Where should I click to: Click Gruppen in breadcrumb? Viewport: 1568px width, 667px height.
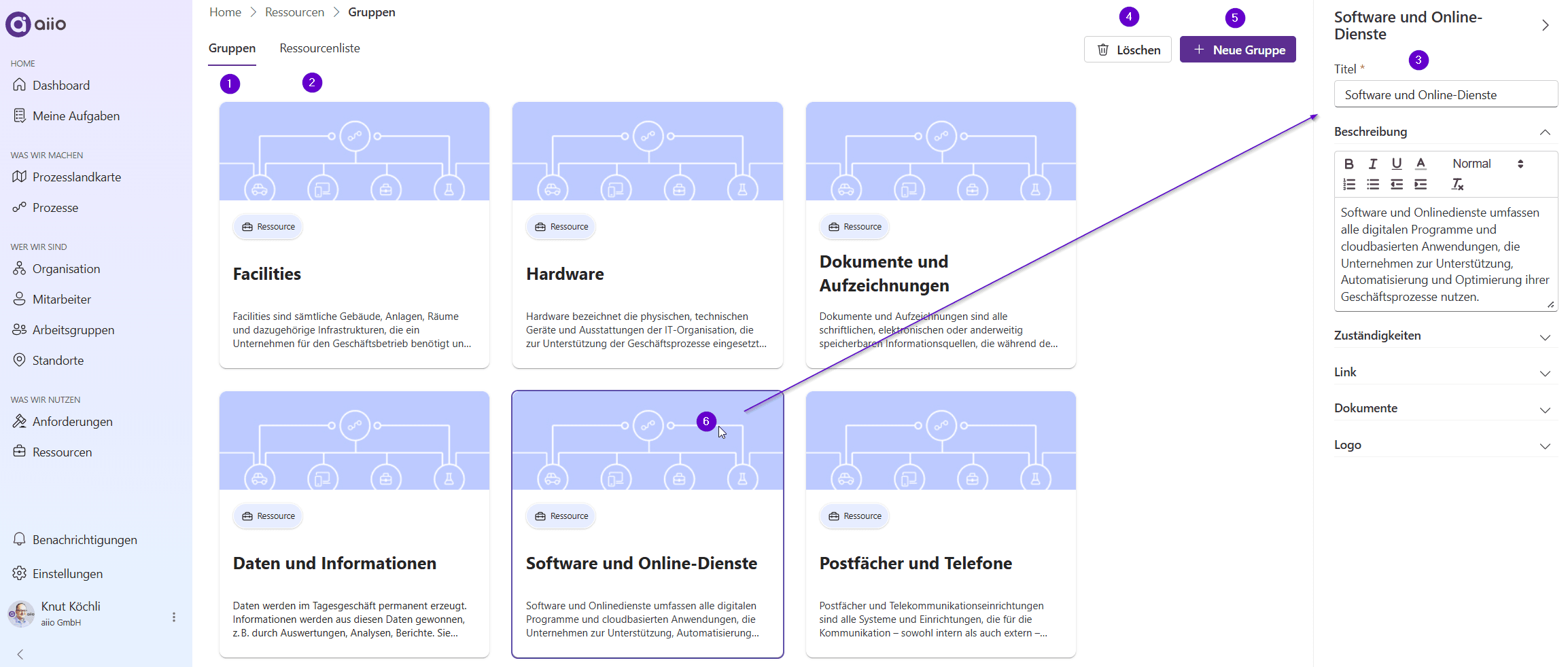371,12
